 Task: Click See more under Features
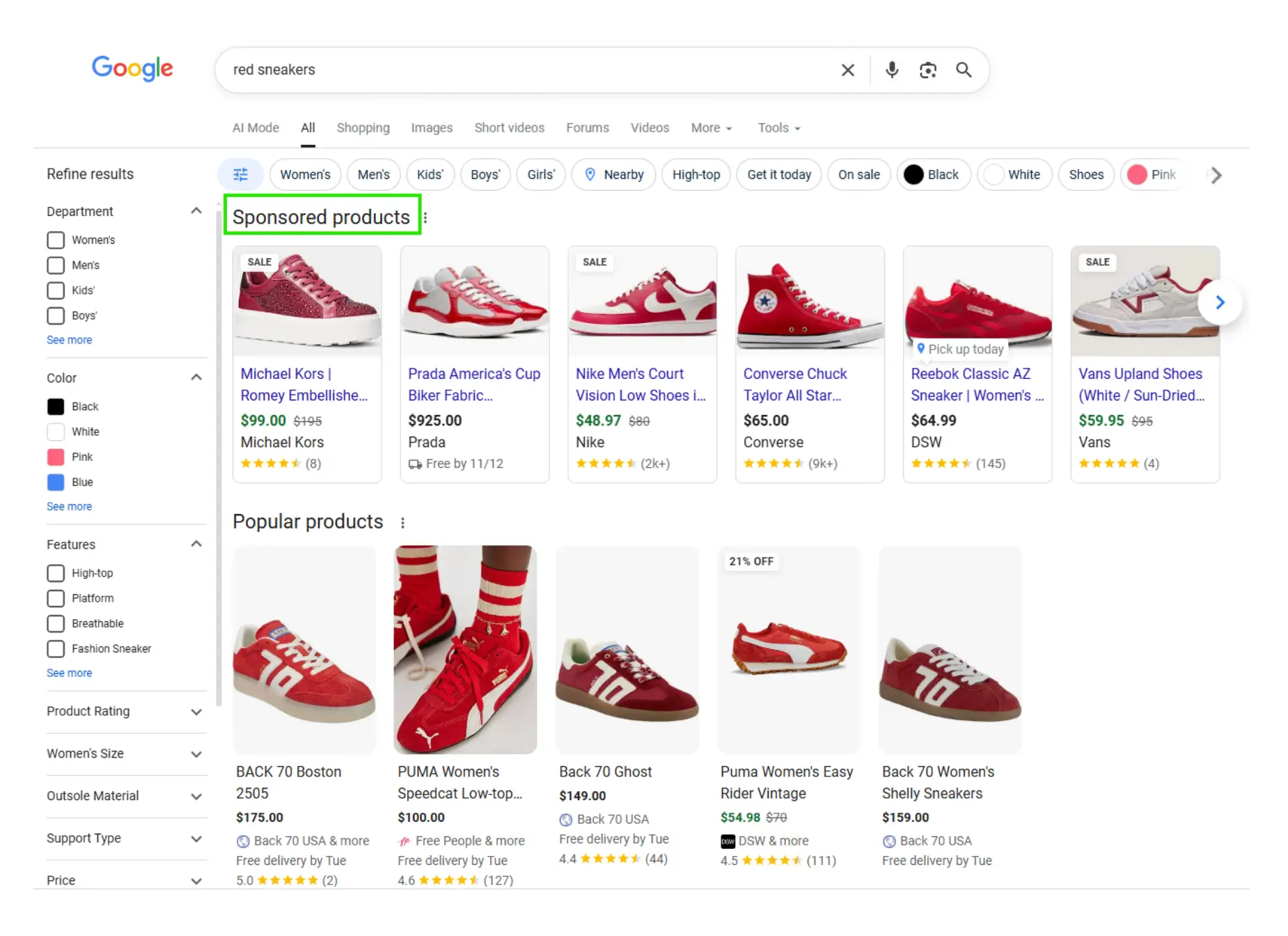click(x=69, y=673)
